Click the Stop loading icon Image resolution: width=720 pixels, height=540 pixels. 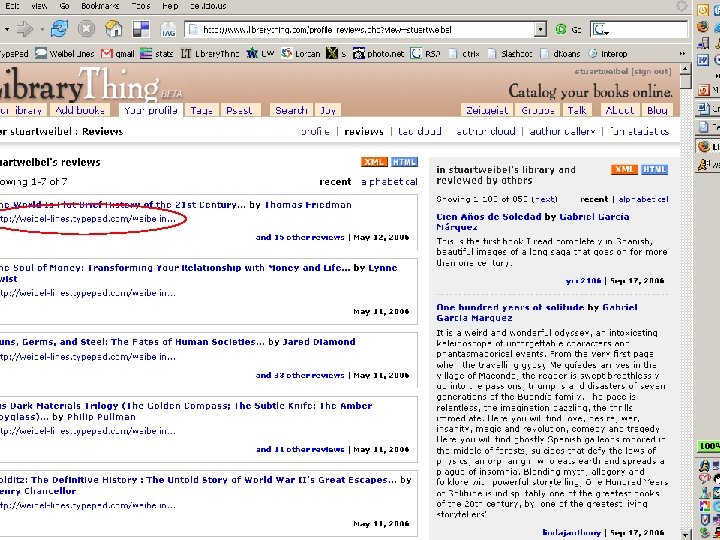[86, 29]
